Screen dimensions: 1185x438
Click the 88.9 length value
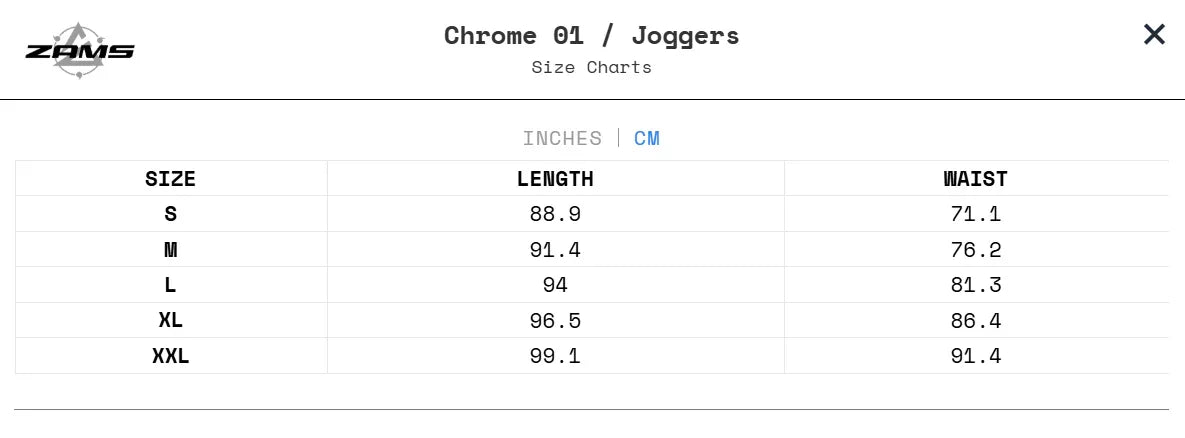(x=555, y=214)
